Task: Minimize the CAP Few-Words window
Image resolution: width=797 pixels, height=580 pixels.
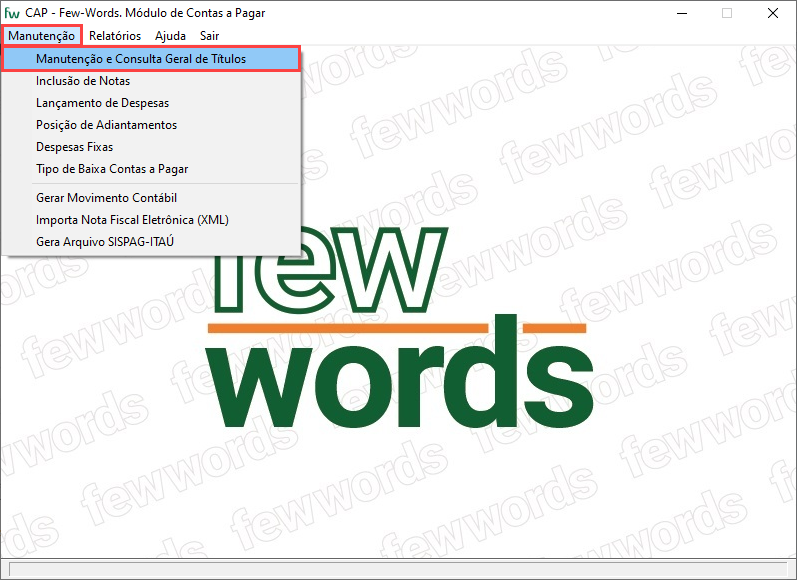Action: 682,13
